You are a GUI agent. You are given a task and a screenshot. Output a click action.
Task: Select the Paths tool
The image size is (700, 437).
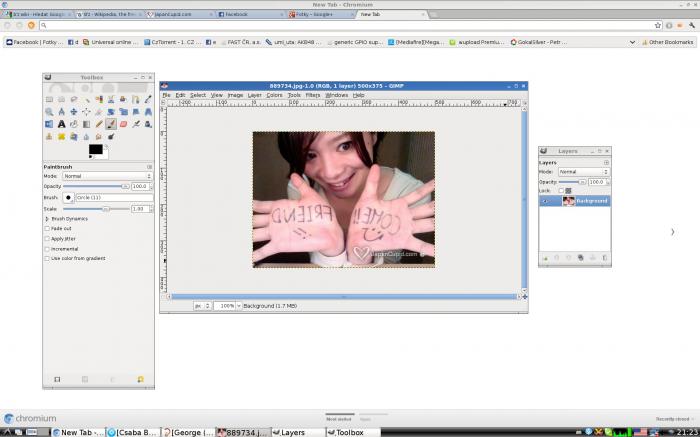(x=136, y=99)
